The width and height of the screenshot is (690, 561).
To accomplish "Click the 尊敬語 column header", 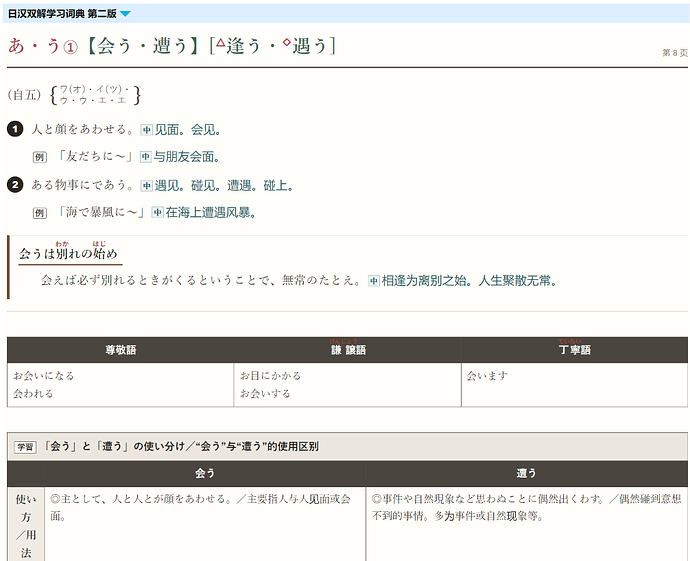I will coord(121,350).
